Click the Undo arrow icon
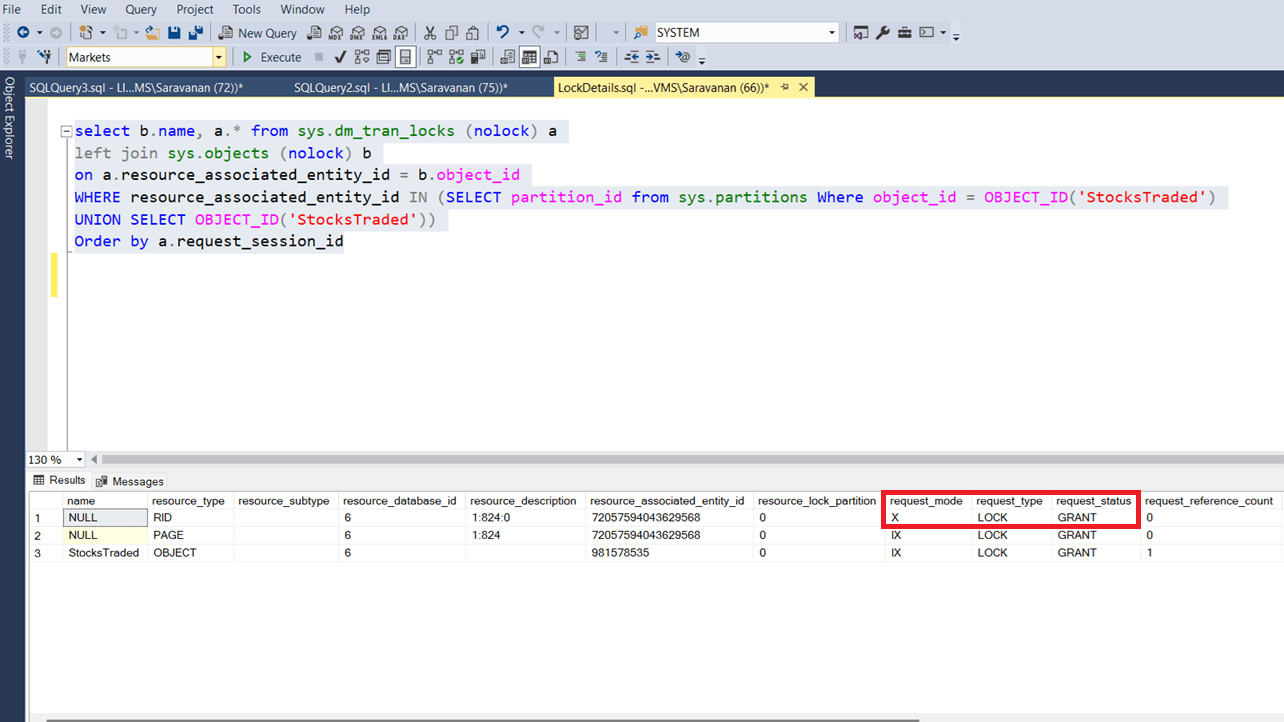 (503, 33)
